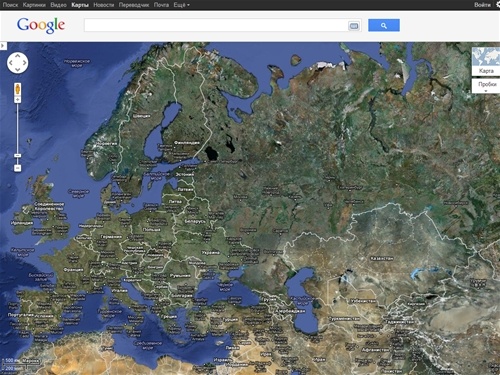Click the Туркменистан label on the map

click(344, 319)
